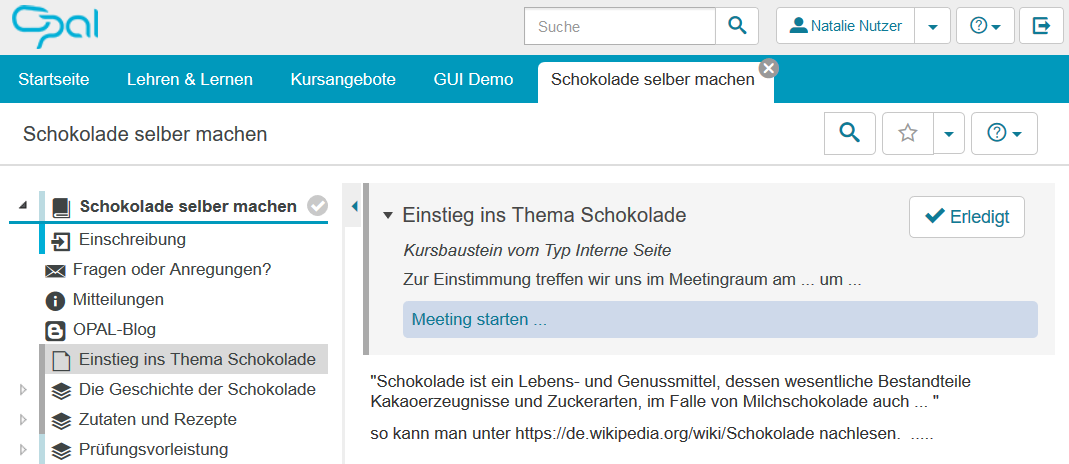
Task: Click the layers icon for Zutaten und Rezepte
Action: click(61, 420)
